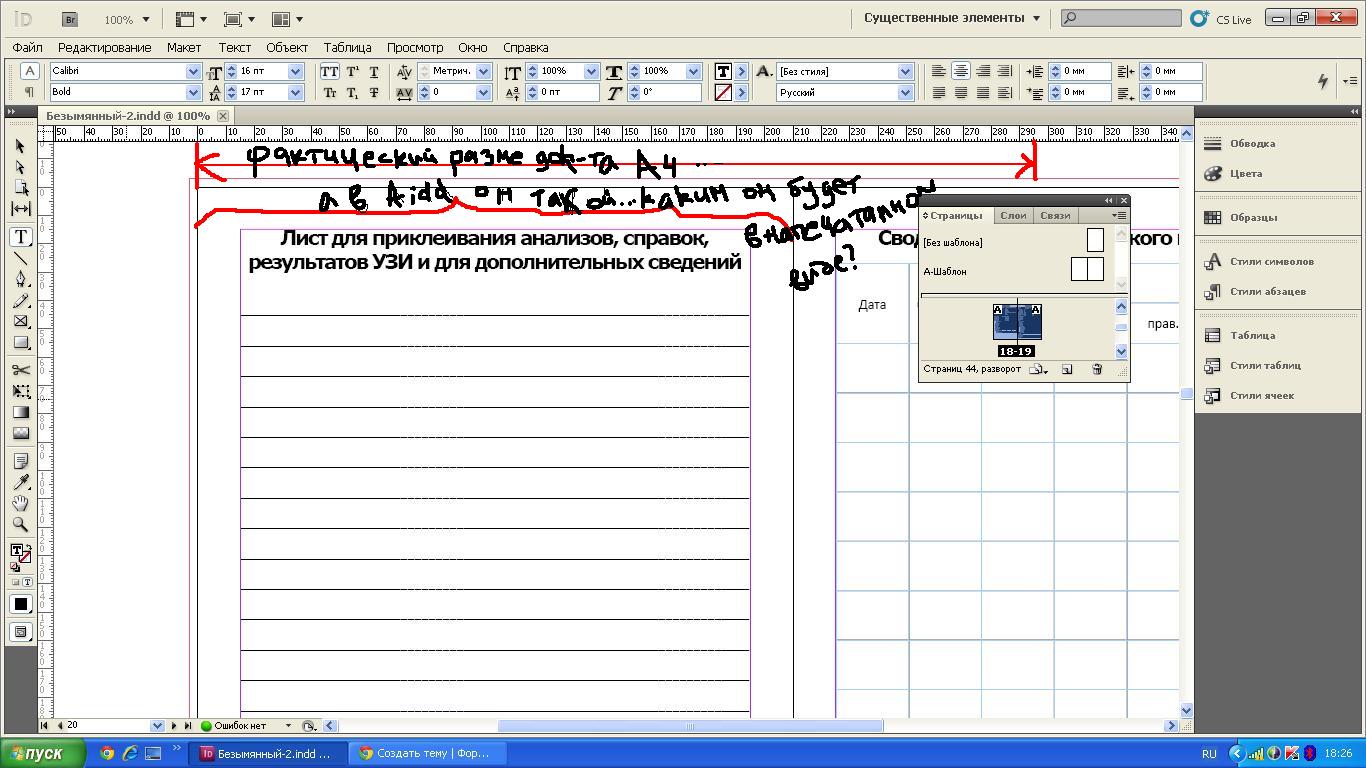Open the zoom level 100% dropdown

coord(145,19)
